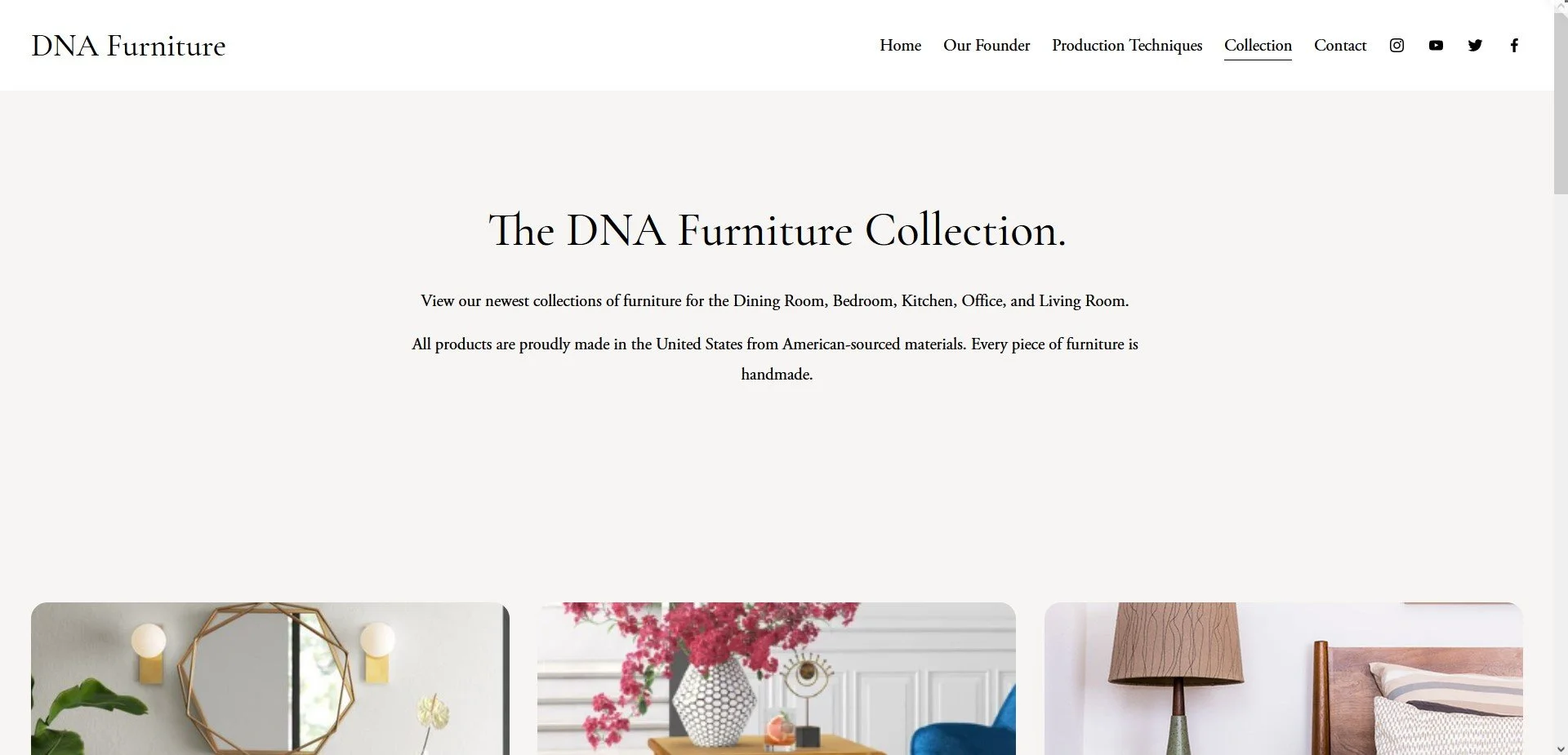Viewport: 1568px width, 755px height.
Task: Go to the Home page
Action: 900,46
